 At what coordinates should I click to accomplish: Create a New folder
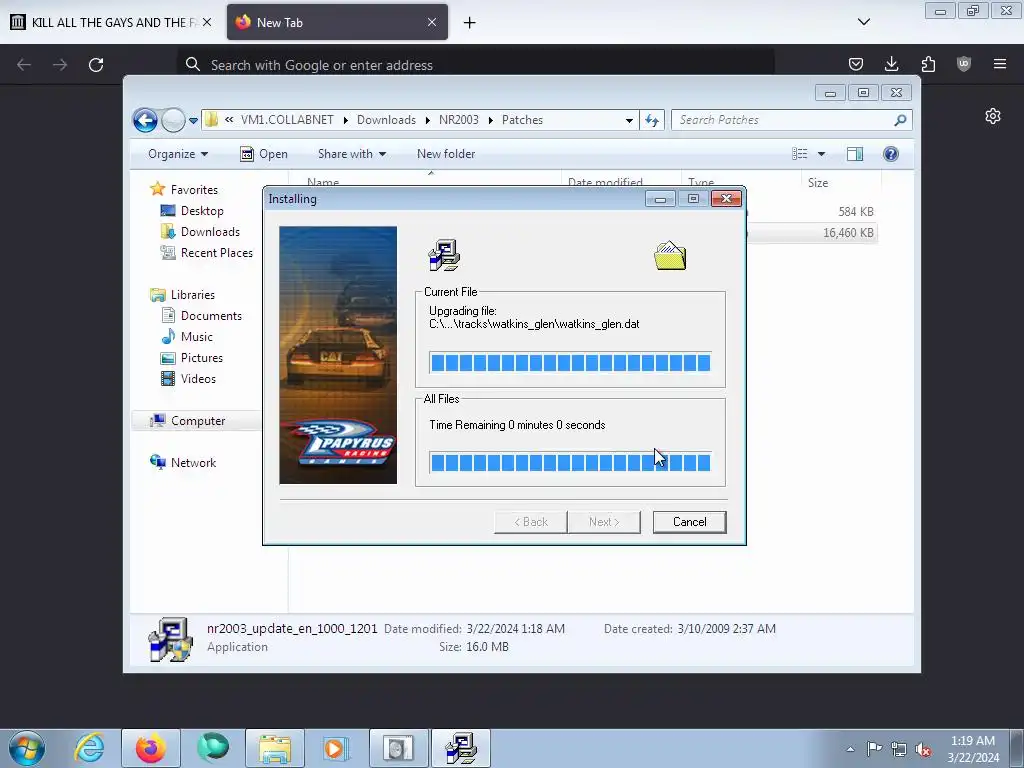(446, 154)
